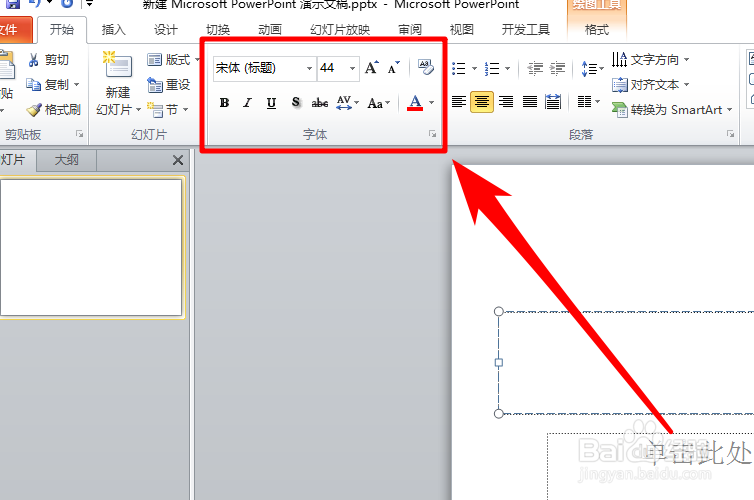
Task: Open the Font dialog launcher
Action: coord(433,134)
